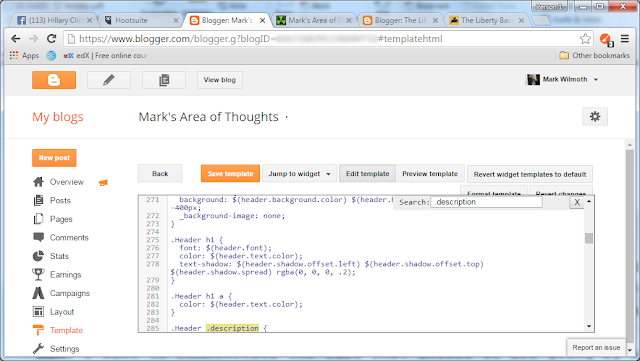
Task: Click the Template paint roller icon
Action: click(38, 330)
